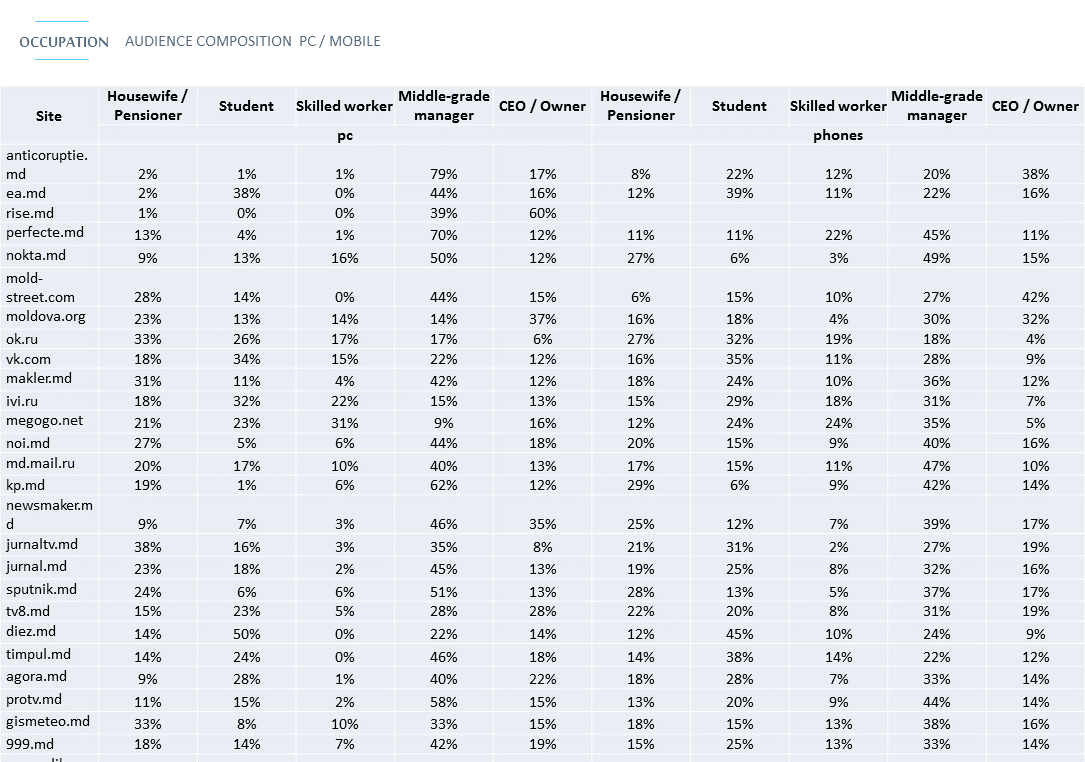Select the 60% cell in rise.md row
Screen dimensions: 1085x762
(x=542, y=213)
